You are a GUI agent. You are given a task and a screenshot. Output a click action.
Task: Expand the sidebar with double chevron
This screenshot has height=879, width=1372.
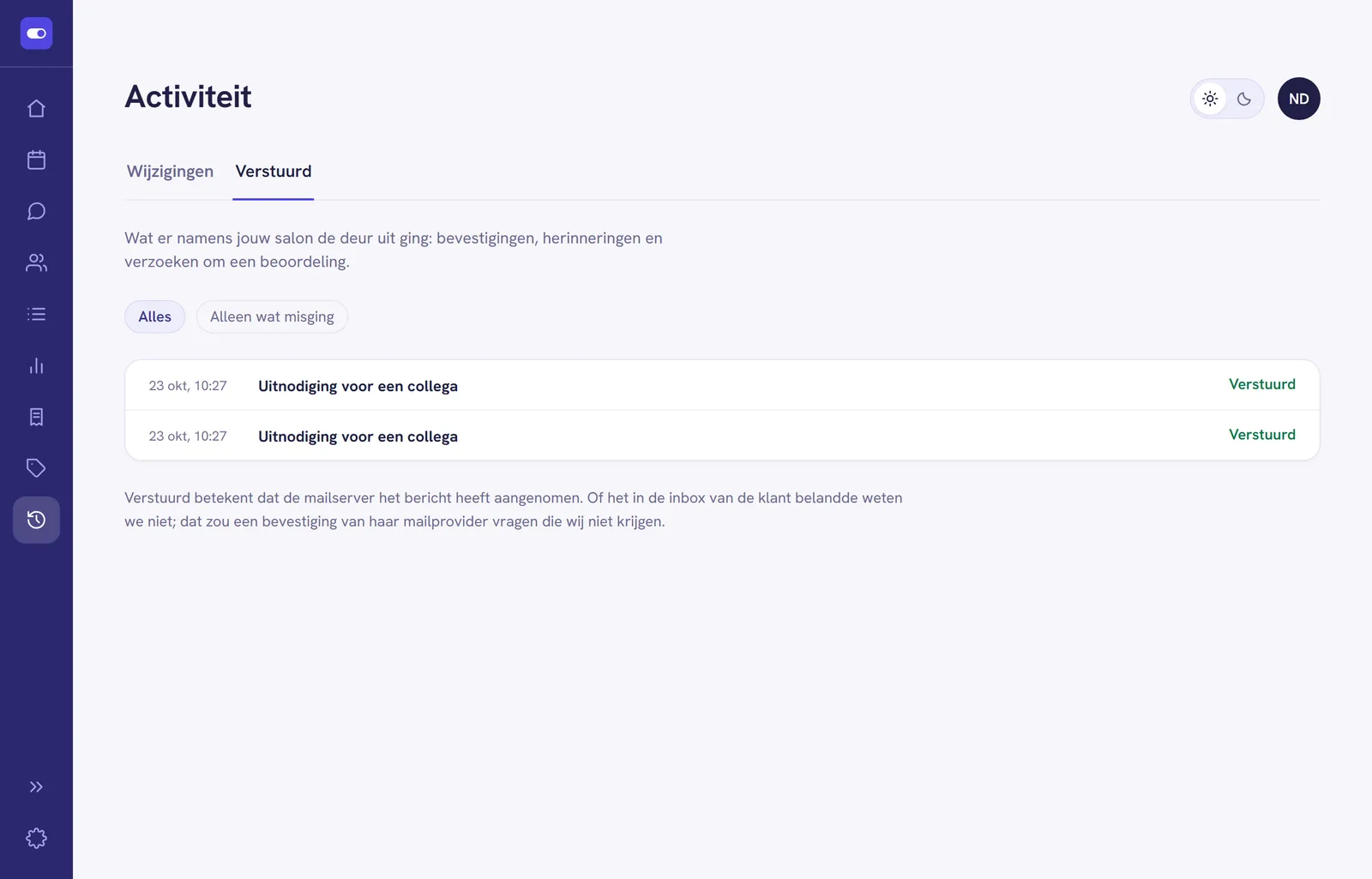click(x=36, y=787)
